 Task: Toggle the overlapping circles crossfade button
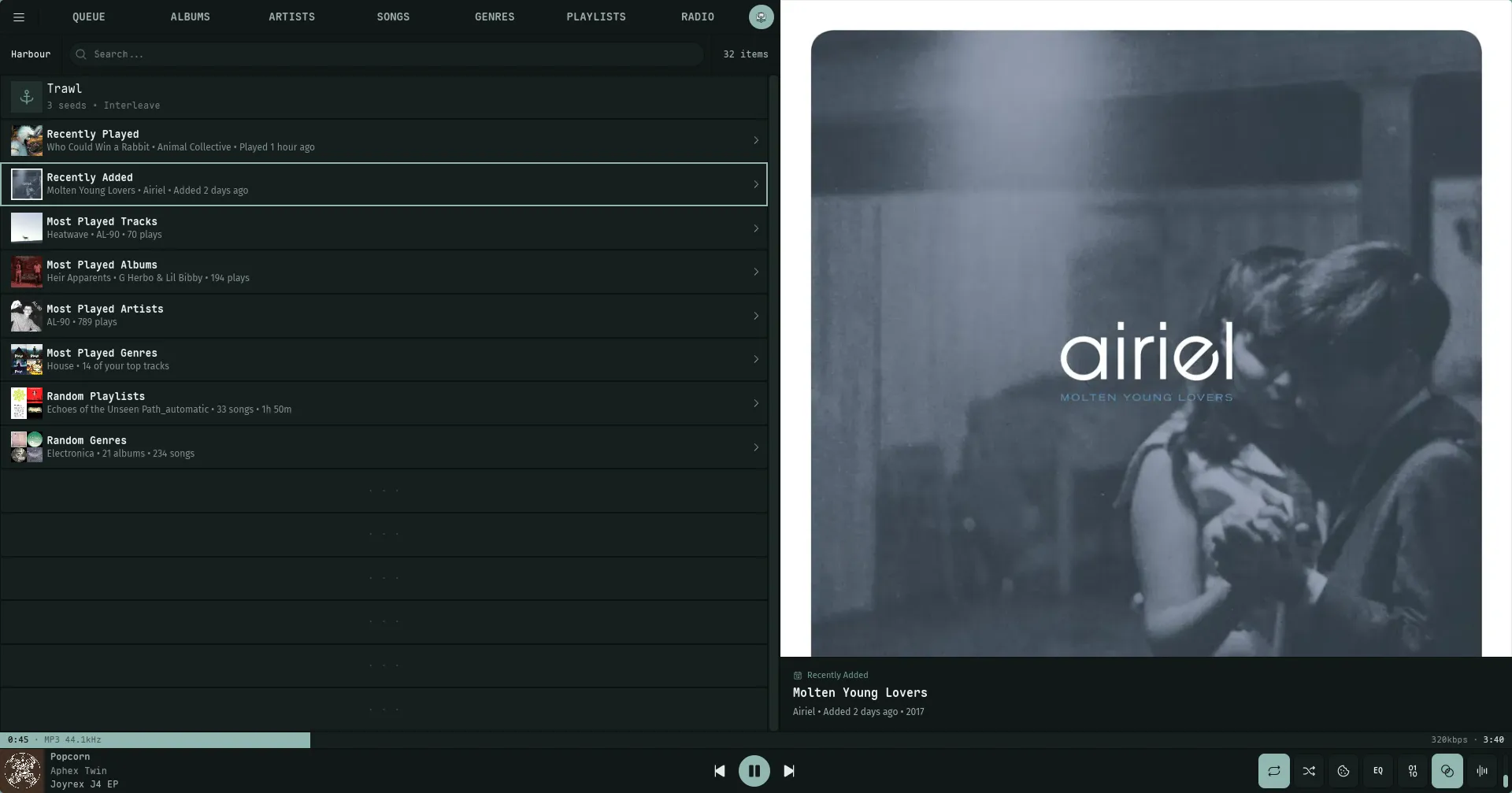point(1447,771)
